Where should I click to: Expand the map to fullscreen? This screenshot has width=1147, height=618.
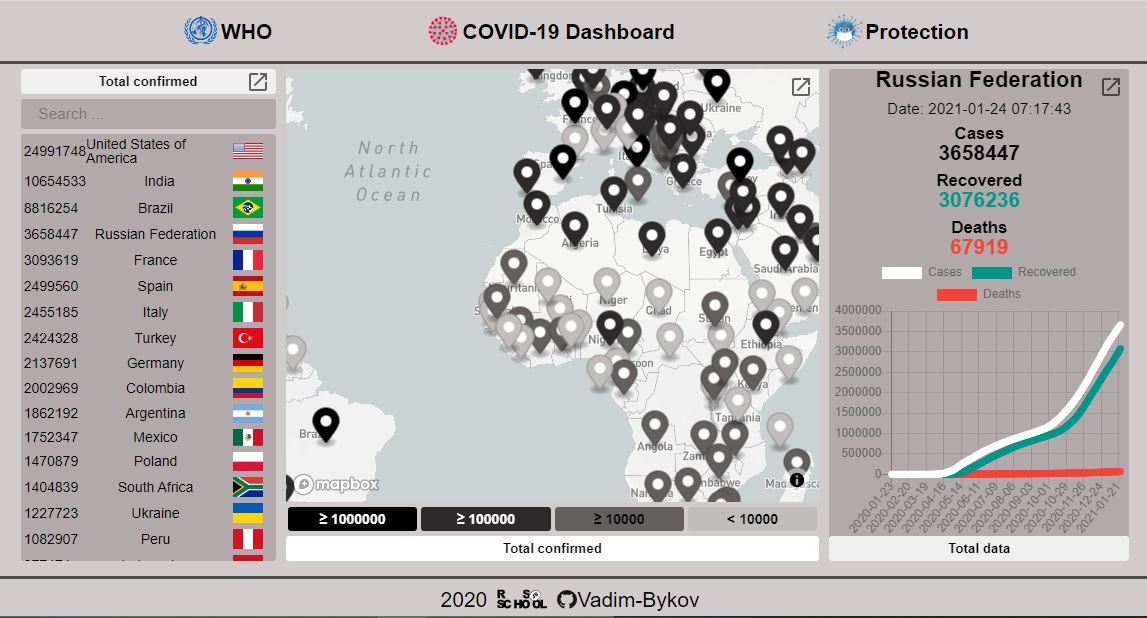click(800, 87)
